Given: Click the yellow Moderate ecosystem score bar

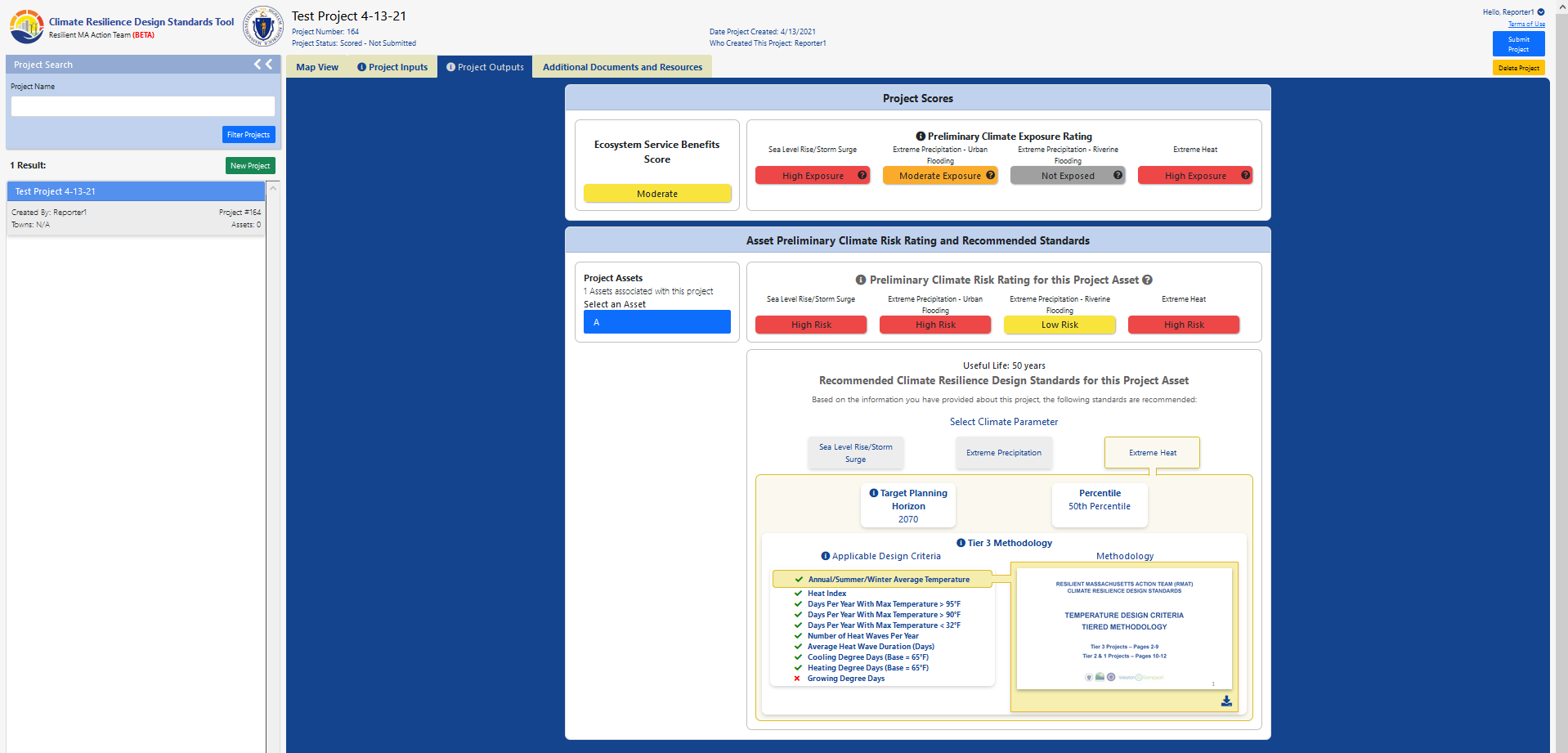Looking at the screenshot, I should pyautogui.click(x=657, y=194).
